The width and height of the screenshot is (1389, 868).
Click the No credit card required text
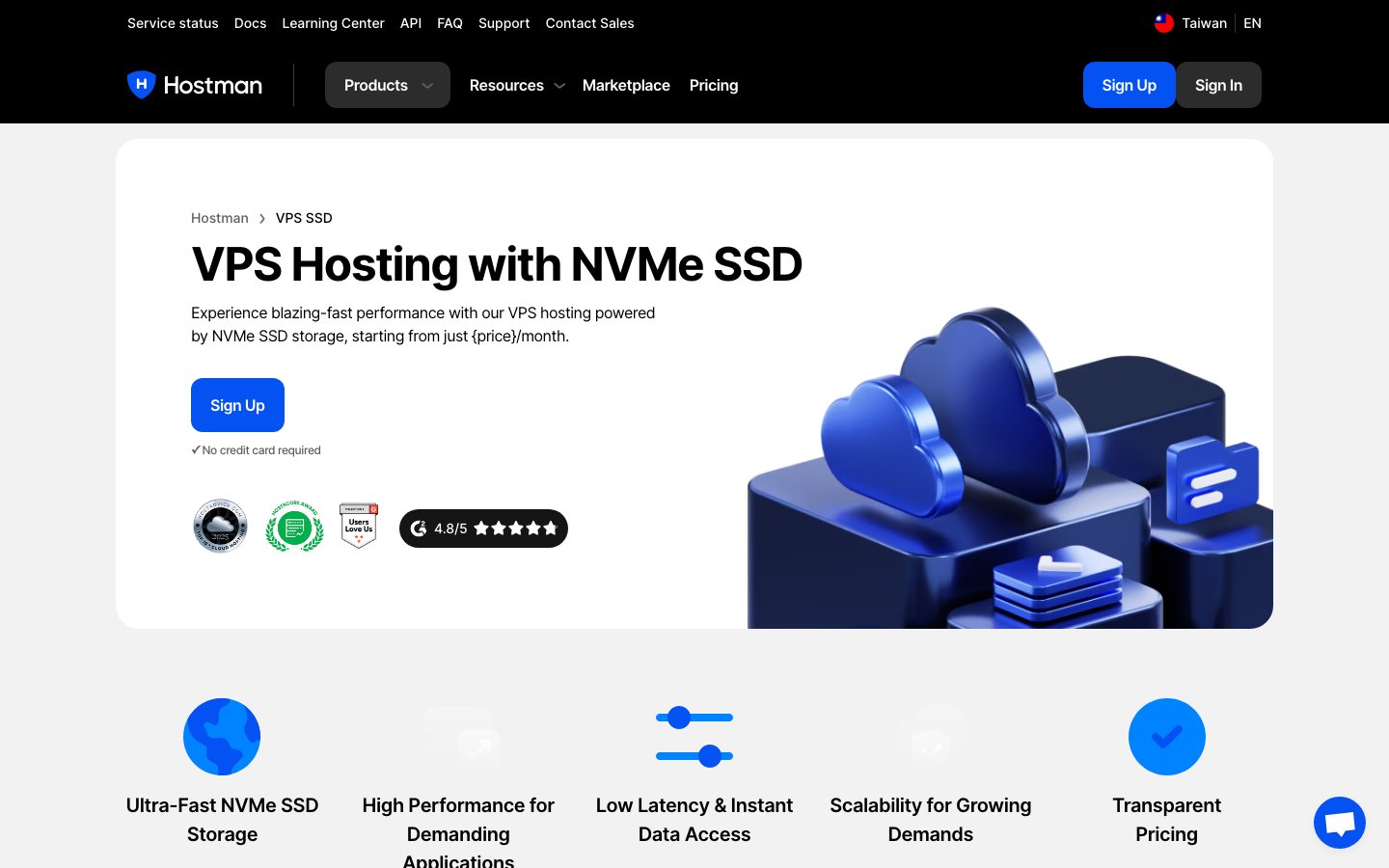point(260,450)
